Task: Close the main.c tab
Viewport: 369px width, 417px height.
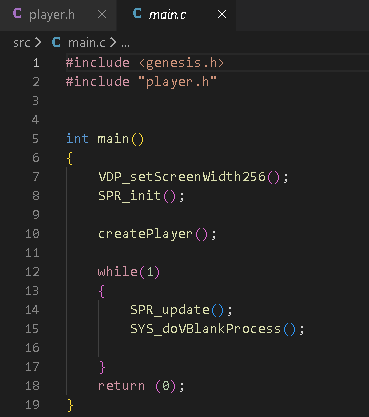Action: pyautogui.click(x=222, y=14)
